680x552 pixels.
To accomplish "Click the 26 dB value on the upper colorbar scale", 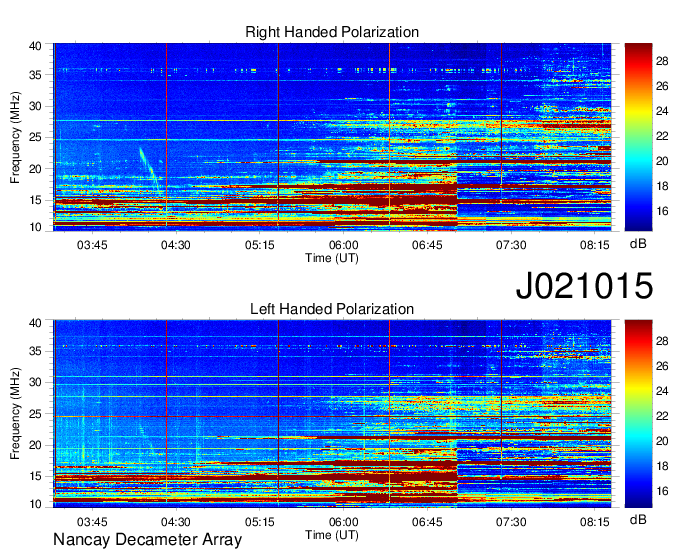I will 662,86.
